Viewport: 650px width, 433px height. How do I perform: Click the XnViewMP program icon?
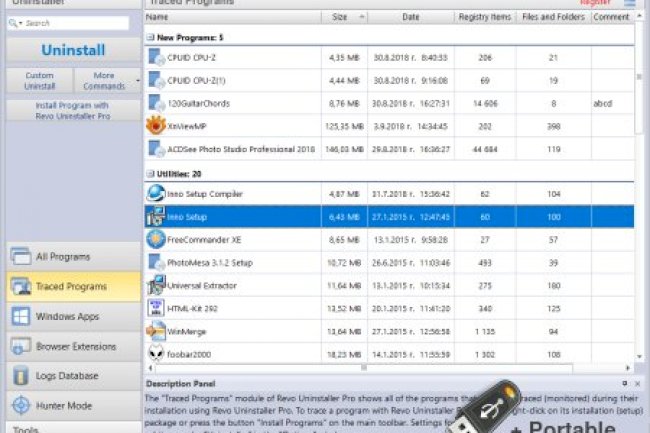pyautogui.click(x=156, y=125)
